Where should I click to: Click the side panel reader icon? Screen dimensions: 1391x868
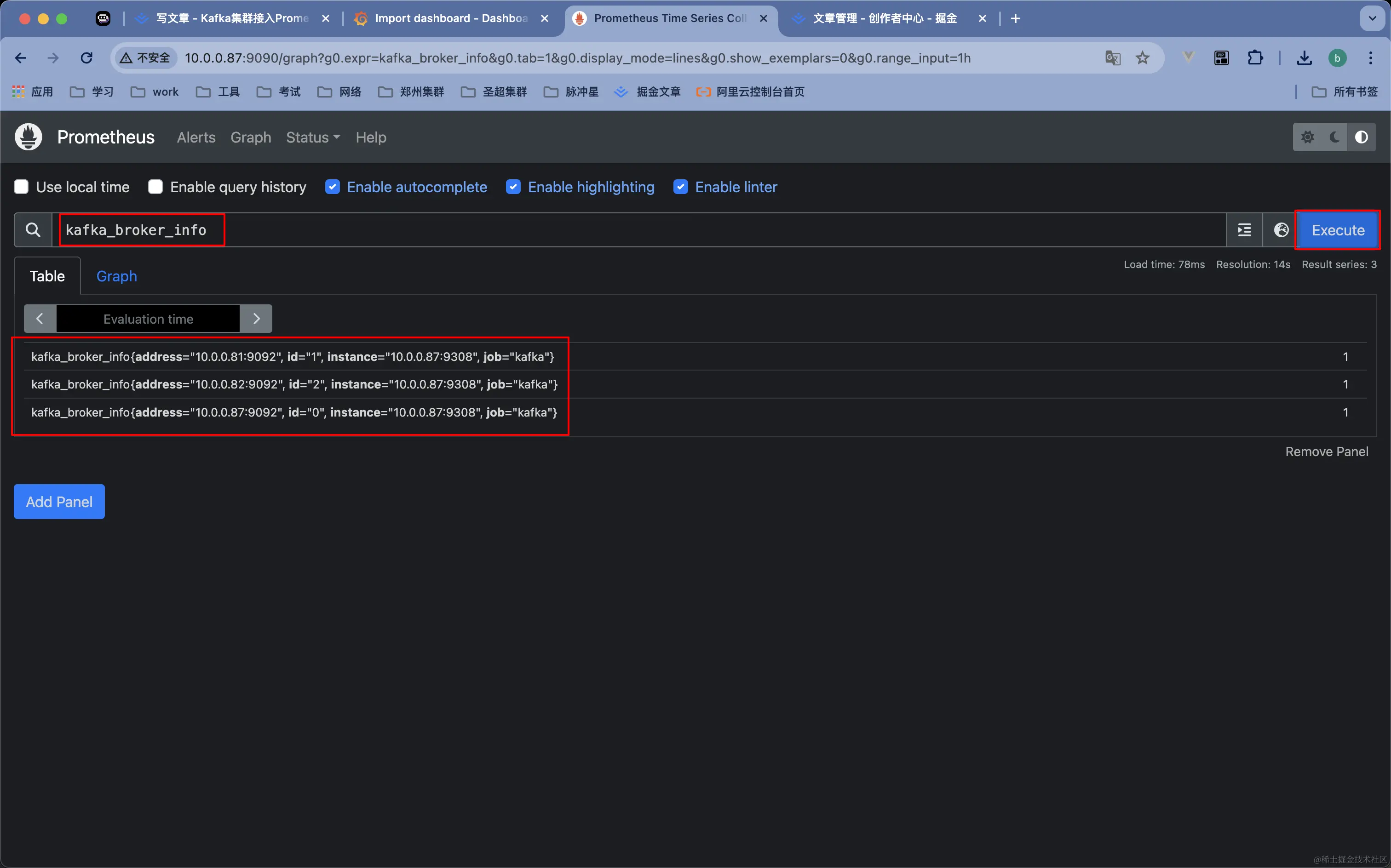pos(1222,58)
